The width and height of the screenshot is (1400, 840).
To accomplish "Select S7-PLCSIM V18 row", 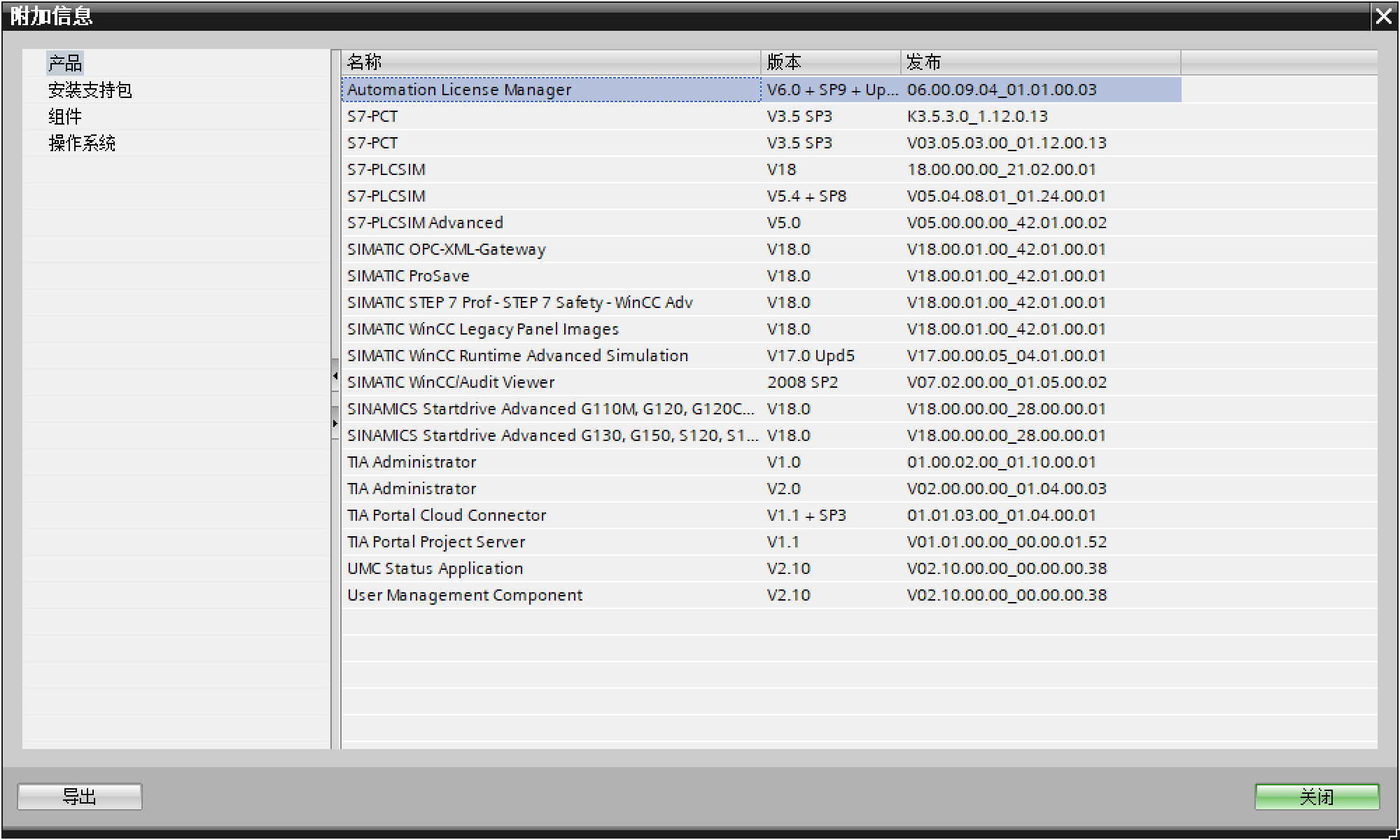I will coord(386,169).
